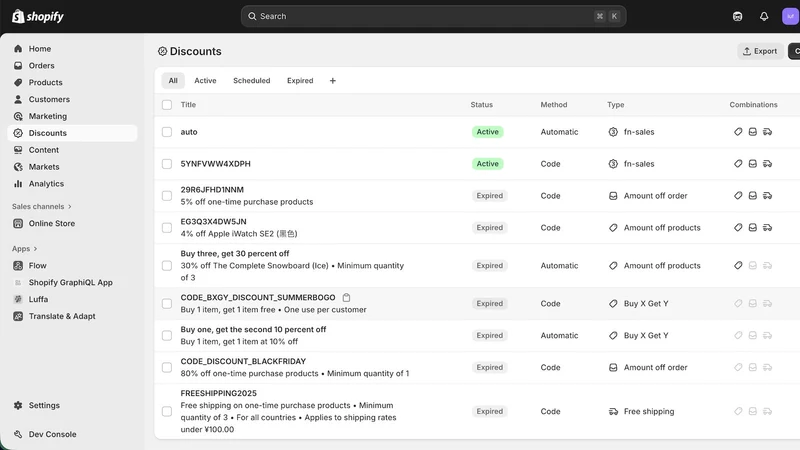Click the Expired badge in EG3Q3X4DW5JN row

point(489,228)
